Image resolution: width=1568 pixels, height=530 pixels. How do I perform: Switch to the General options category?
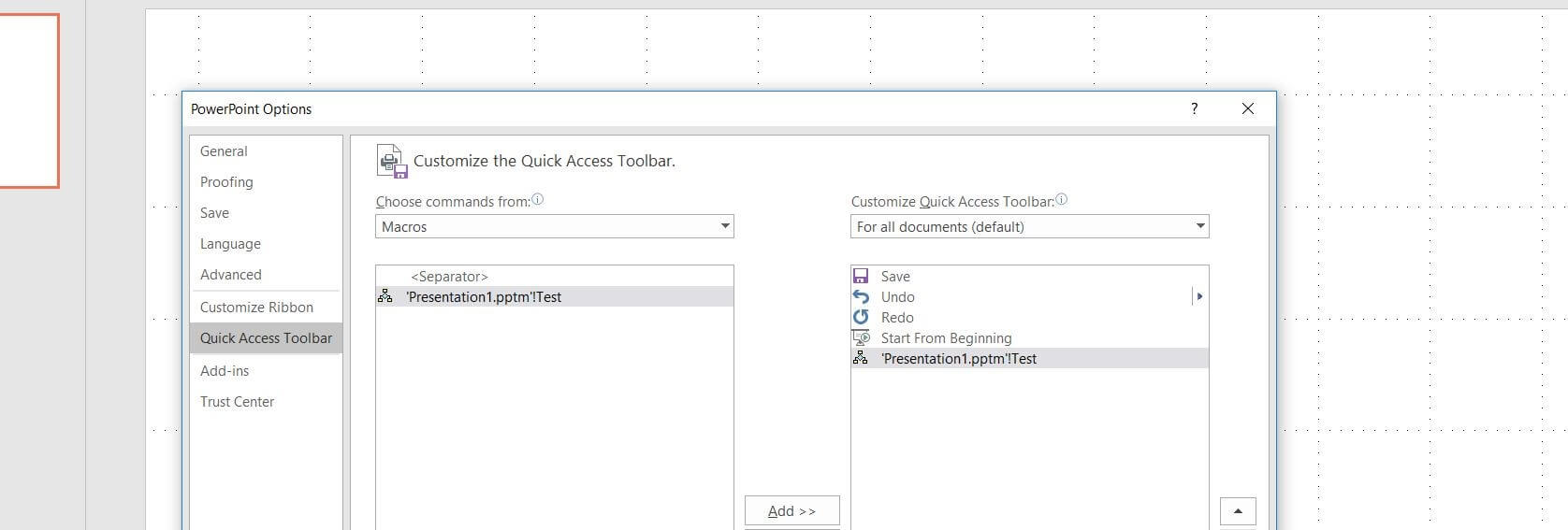pyautogui.click(x=224, y=151)
